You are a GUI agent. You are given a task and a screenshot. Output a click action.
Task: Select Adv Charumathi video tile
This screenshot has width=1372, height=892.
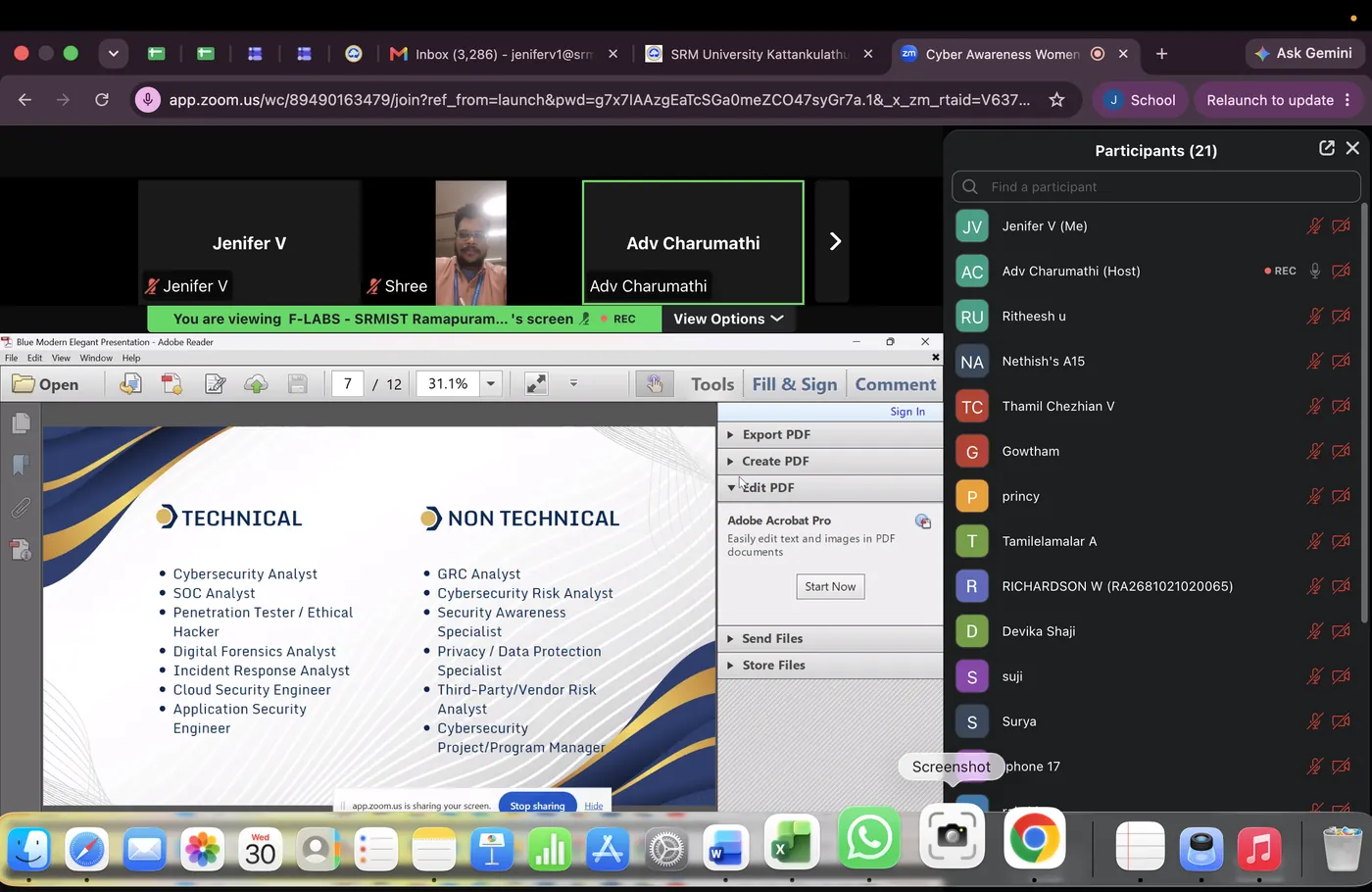[x=693, y=242]
